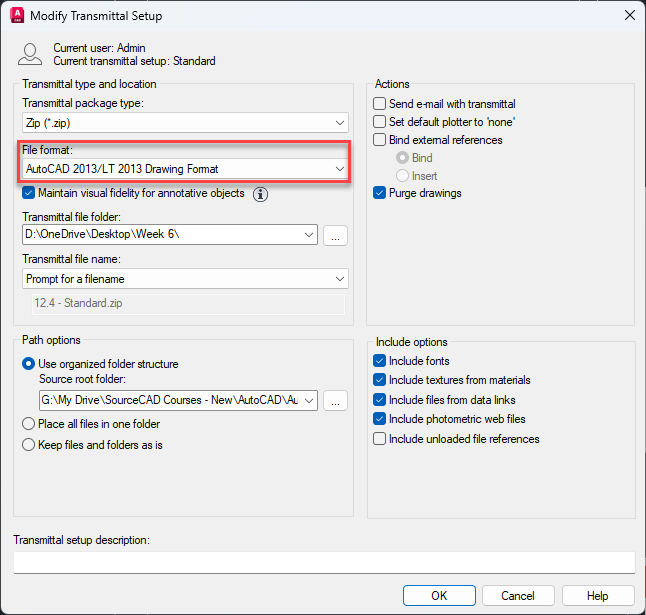Browse for the source root folder
The height and width of the screenshot is (615, 646).
click(x=335, y=401)
